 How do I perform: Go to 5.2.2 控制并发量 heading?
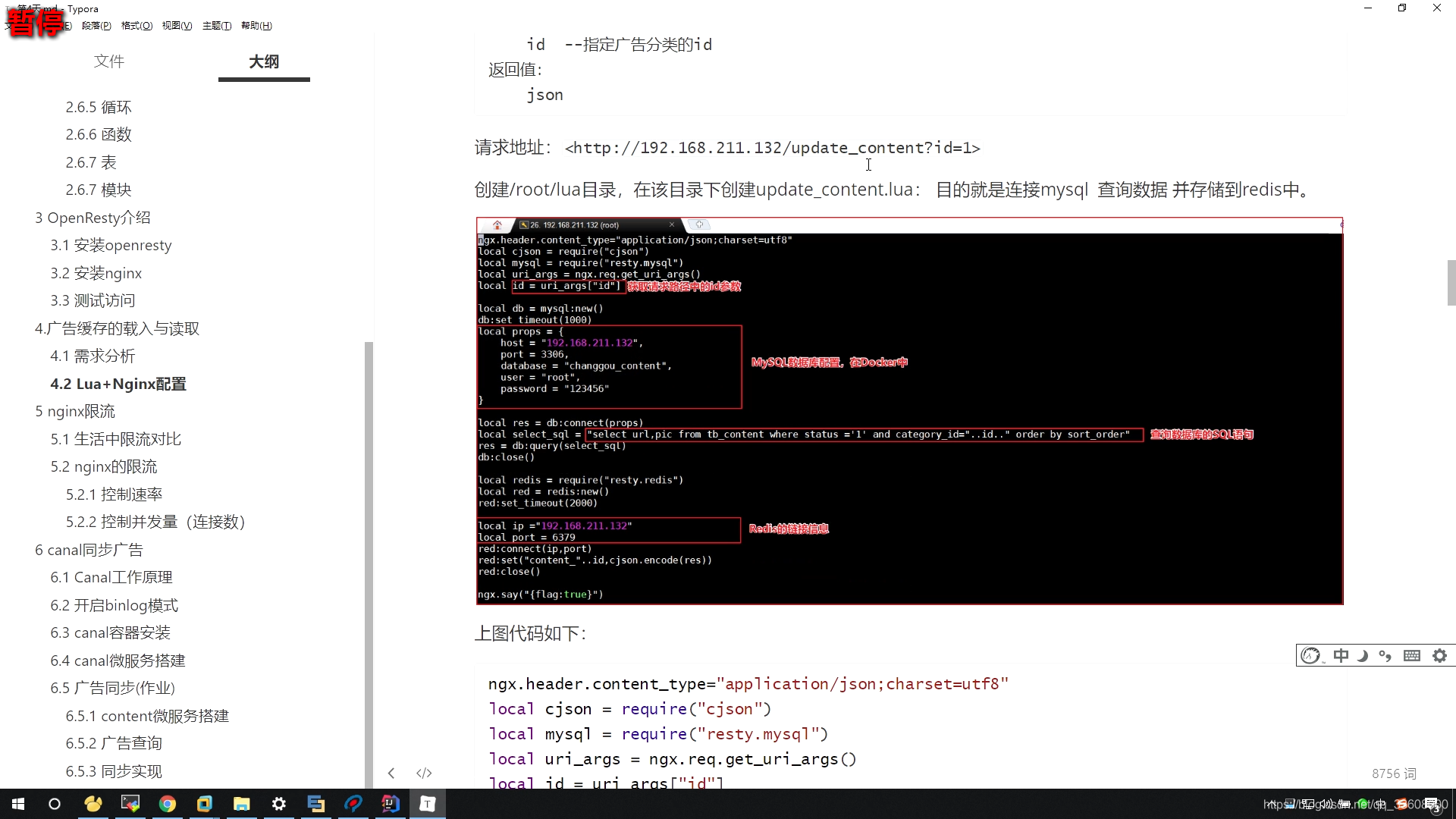(155, 522)
